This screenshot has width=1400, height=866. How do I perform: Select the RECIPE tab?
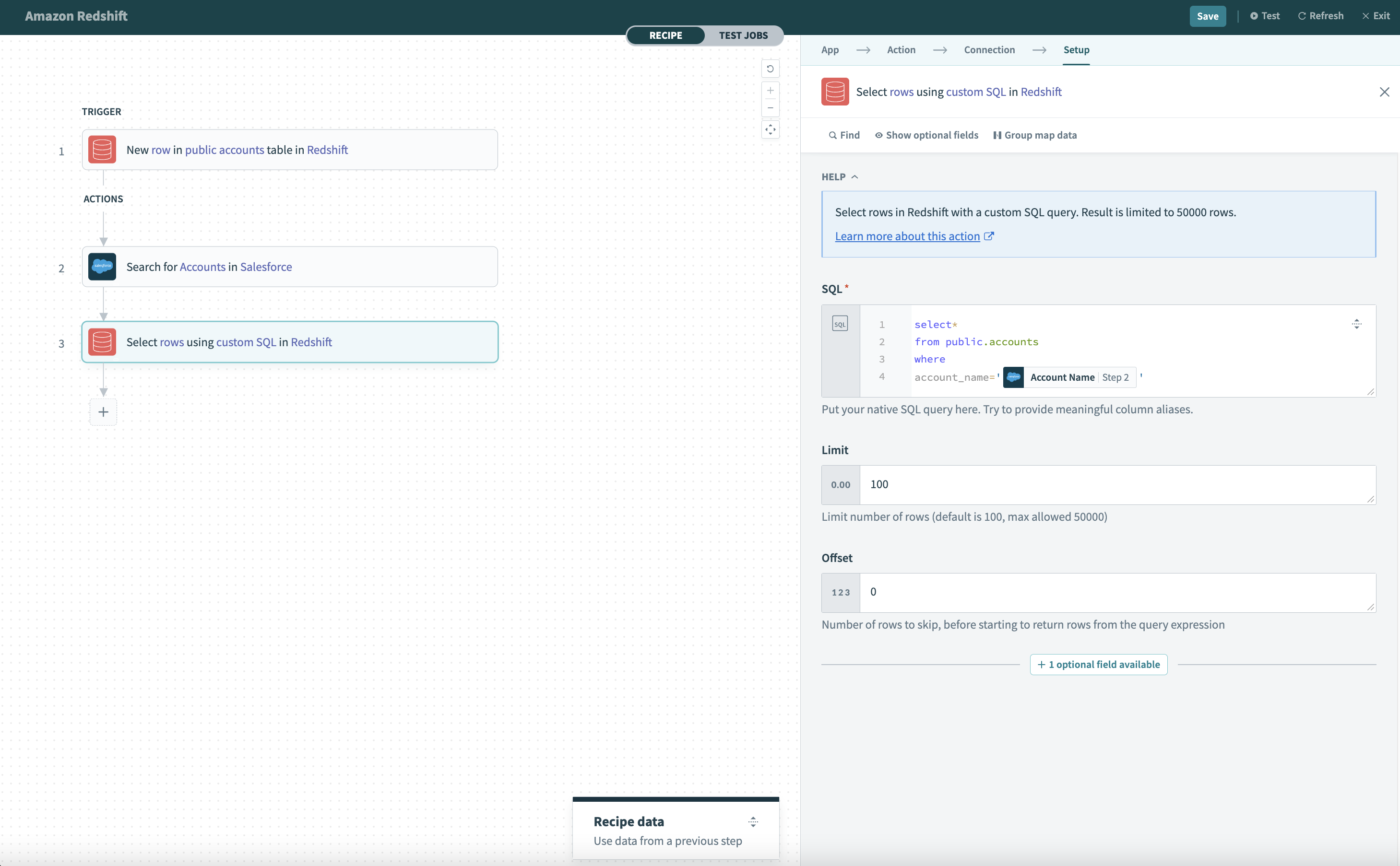coord(665,35)
